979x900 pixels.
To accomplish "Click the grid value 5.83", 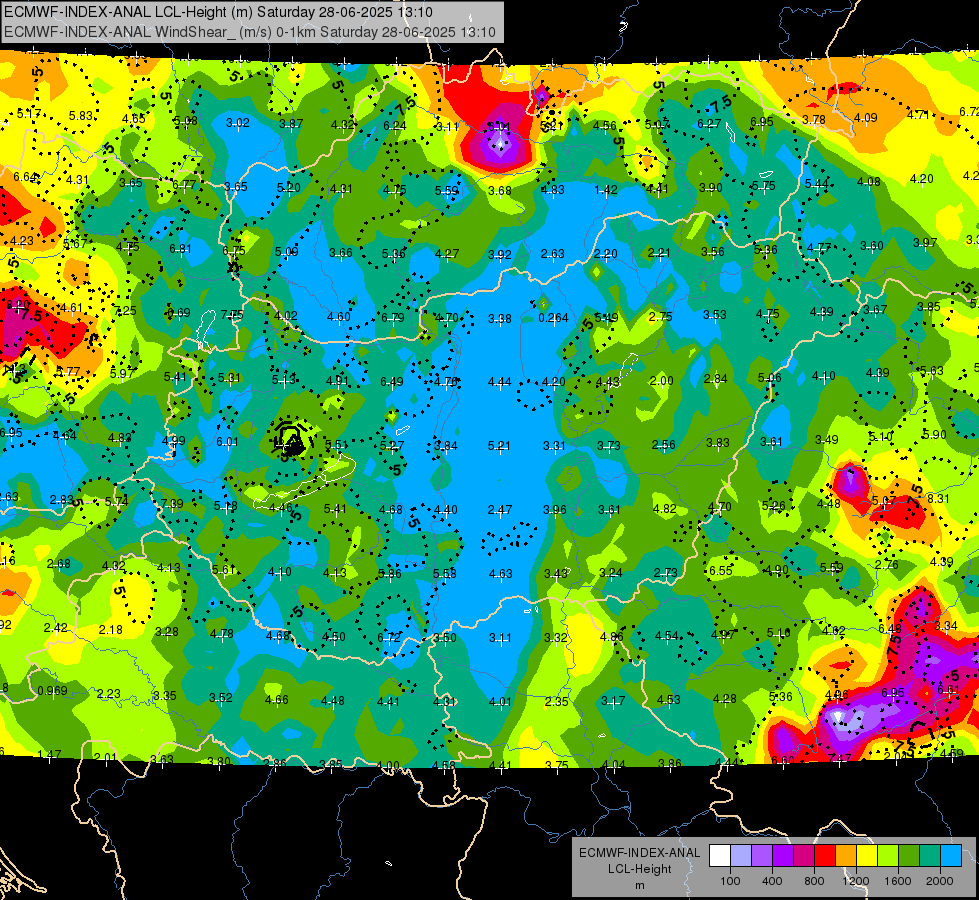I will click(81, 116).
